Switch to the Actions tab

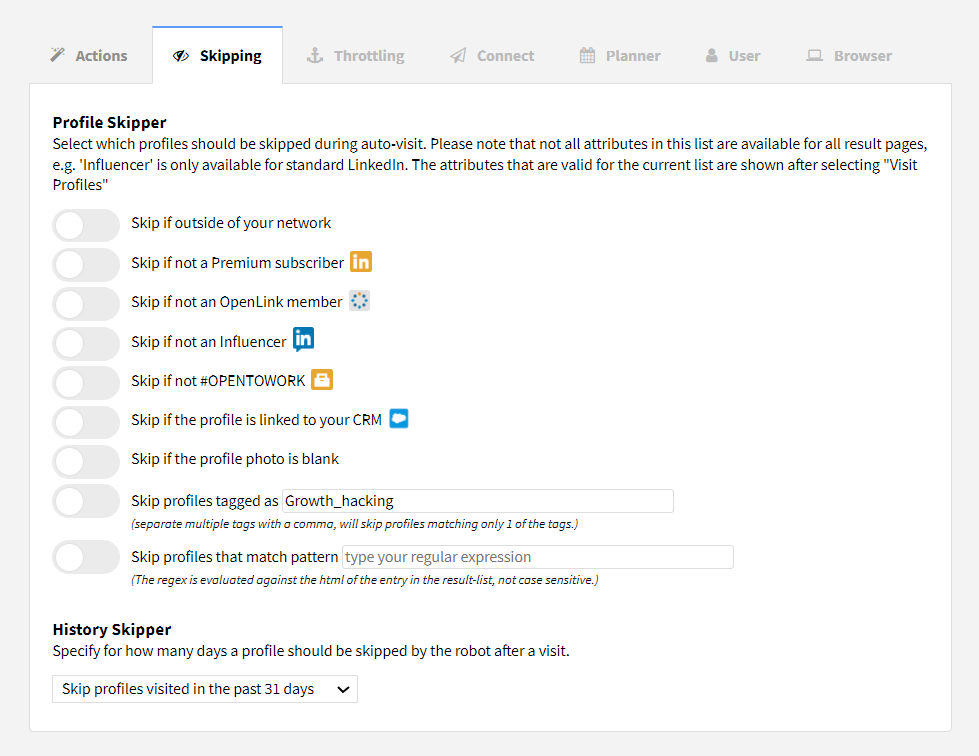pos(89,56)
